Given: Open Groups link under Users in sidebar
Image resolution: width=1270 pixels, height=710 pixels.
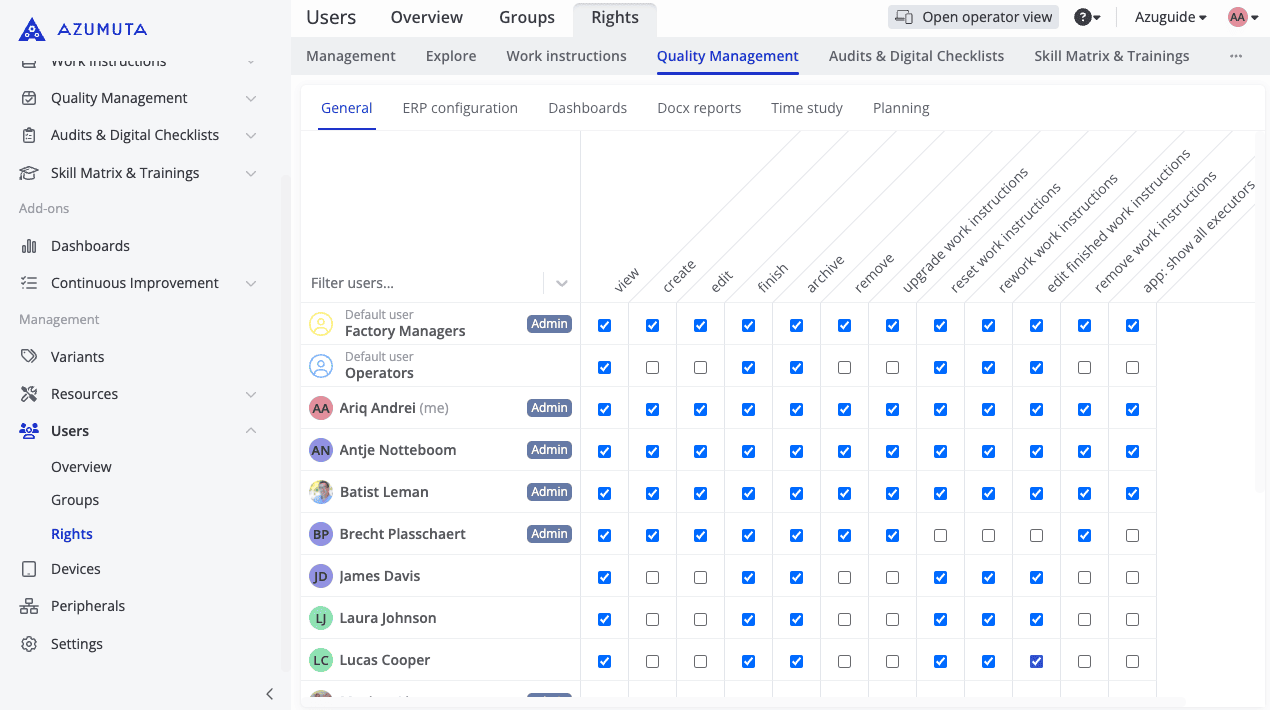Looking at the screenshot, I should click(x=75, y=500).
